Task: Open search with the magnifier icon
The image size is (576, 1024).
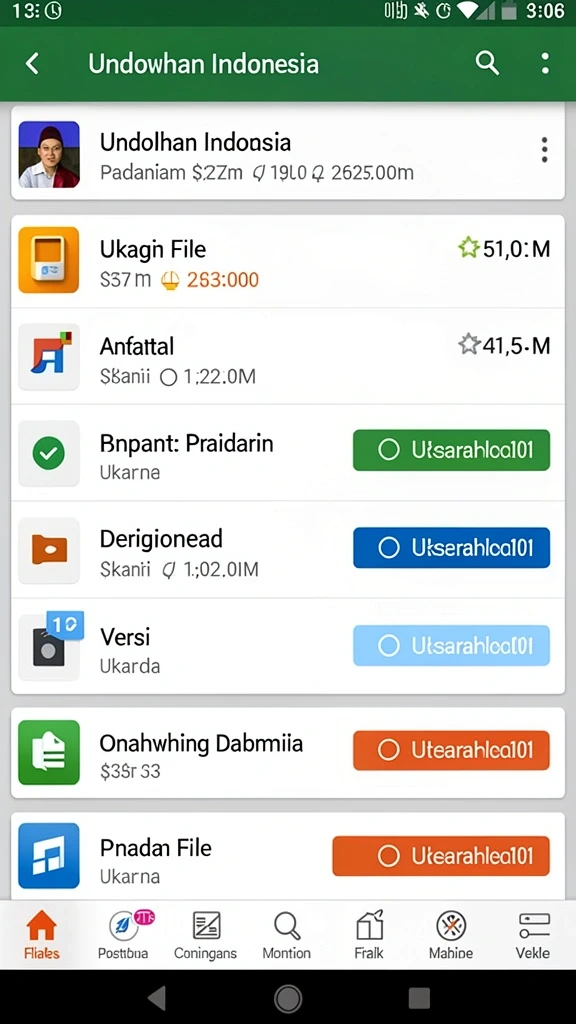Action: tap(487, 63)
